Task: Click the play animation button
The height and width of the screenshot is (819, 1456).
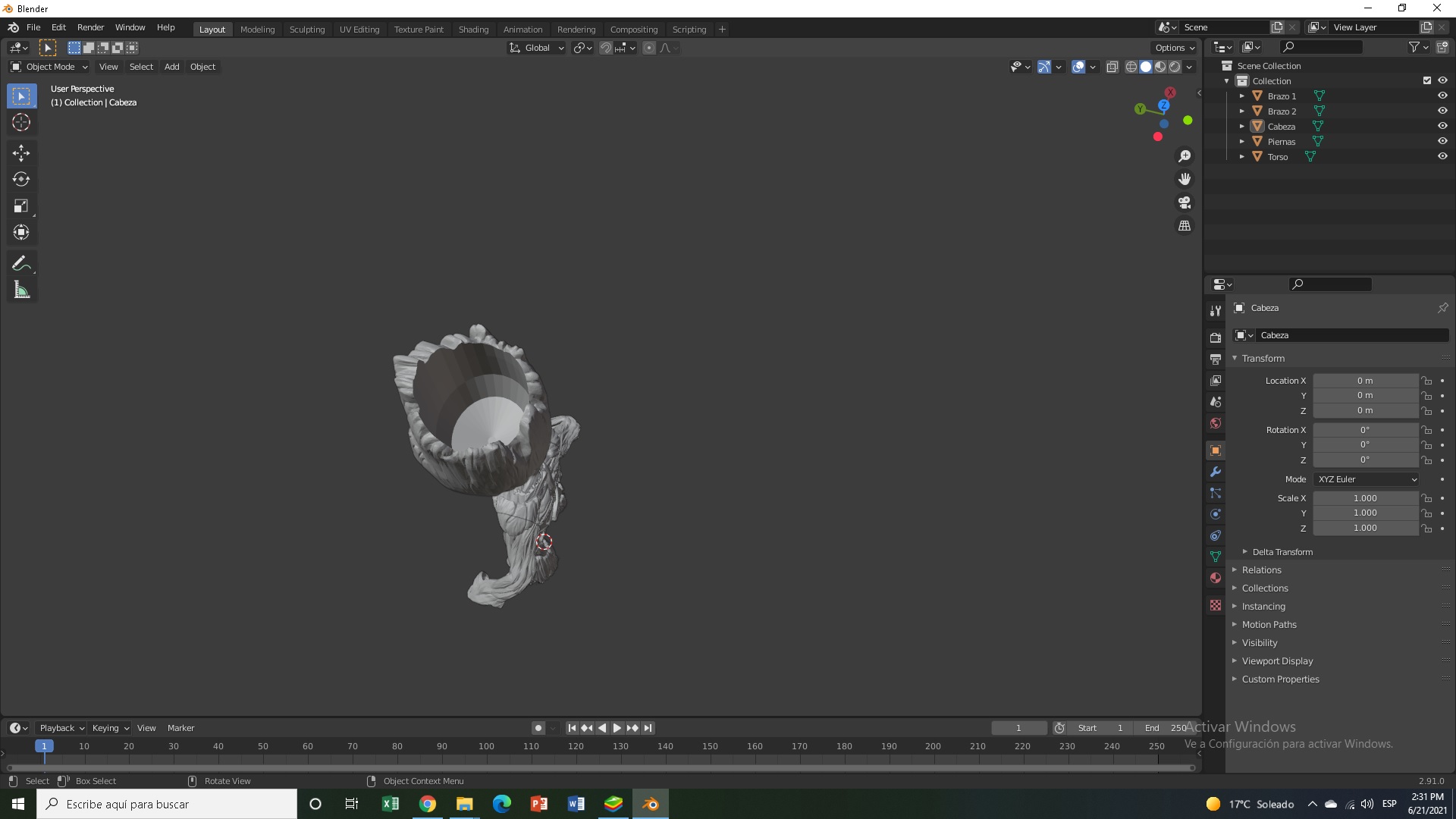Action: [x=617, y=728]
